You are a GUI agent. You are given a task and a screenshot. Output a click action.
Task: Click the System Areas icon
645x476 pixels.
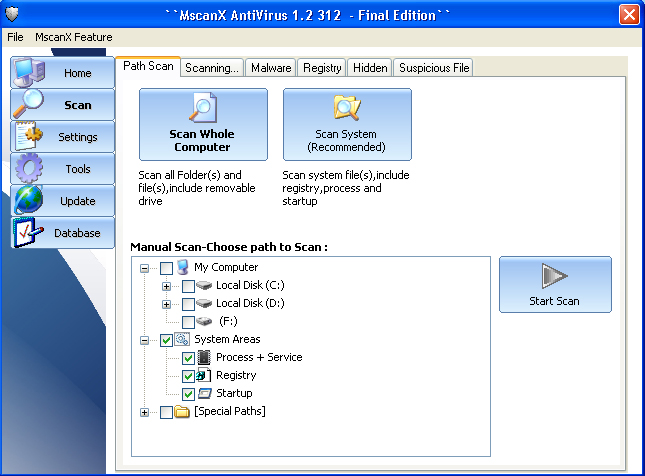[x=182, y=339]
